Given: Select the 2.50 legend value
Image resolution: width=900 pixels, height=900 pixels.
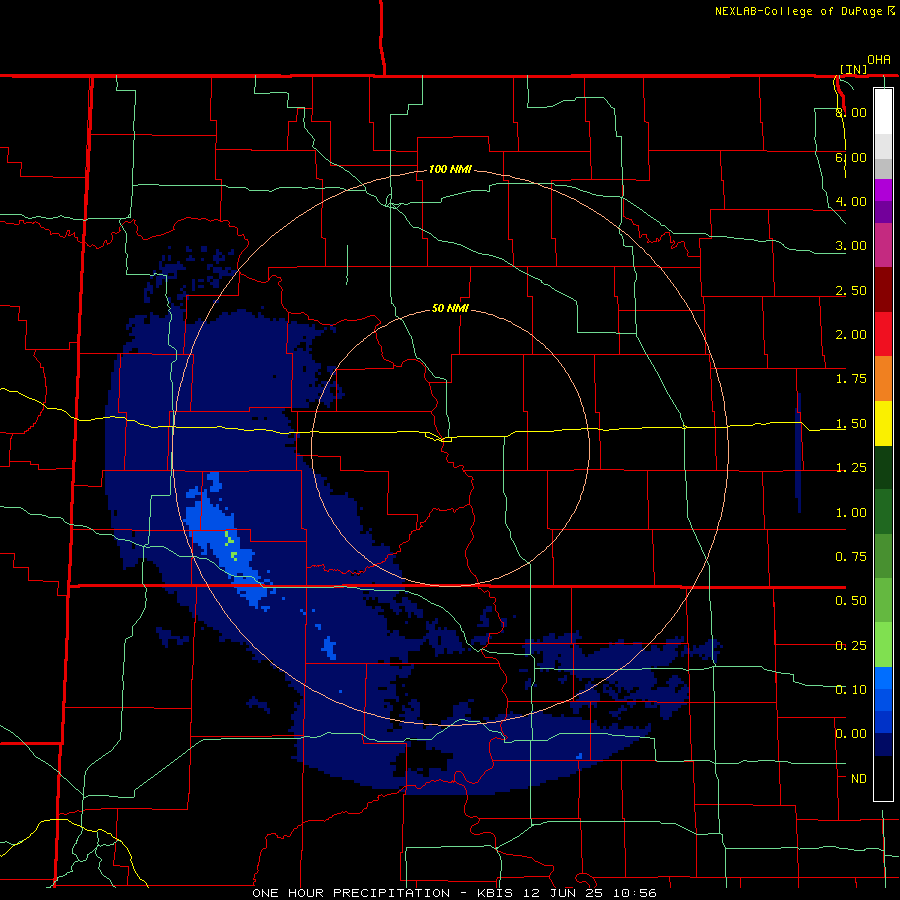Looking at the screenshot, I should click(851, 290).
